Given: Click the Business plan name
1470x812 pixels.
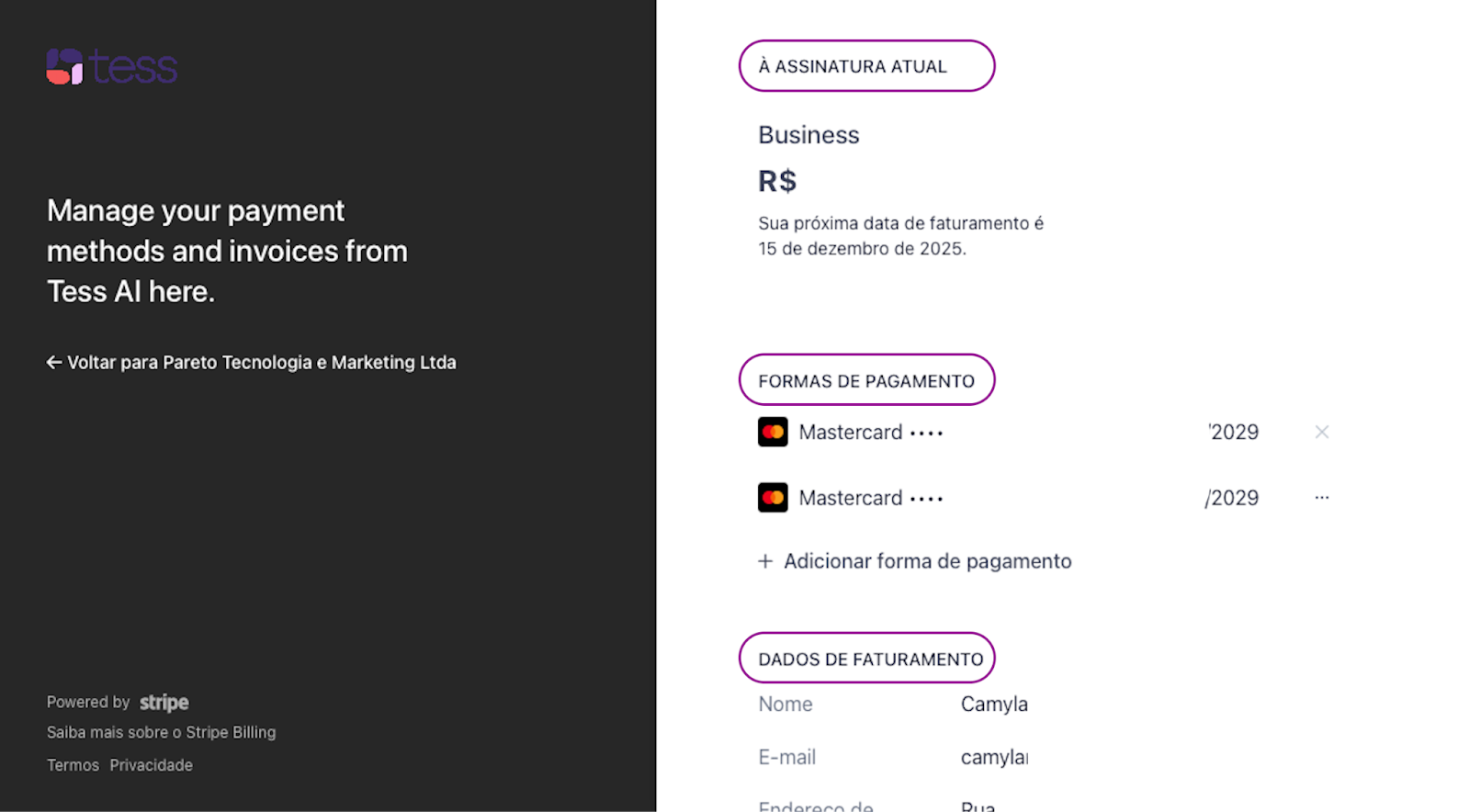Looking at the screenshot, I should 808,135.
